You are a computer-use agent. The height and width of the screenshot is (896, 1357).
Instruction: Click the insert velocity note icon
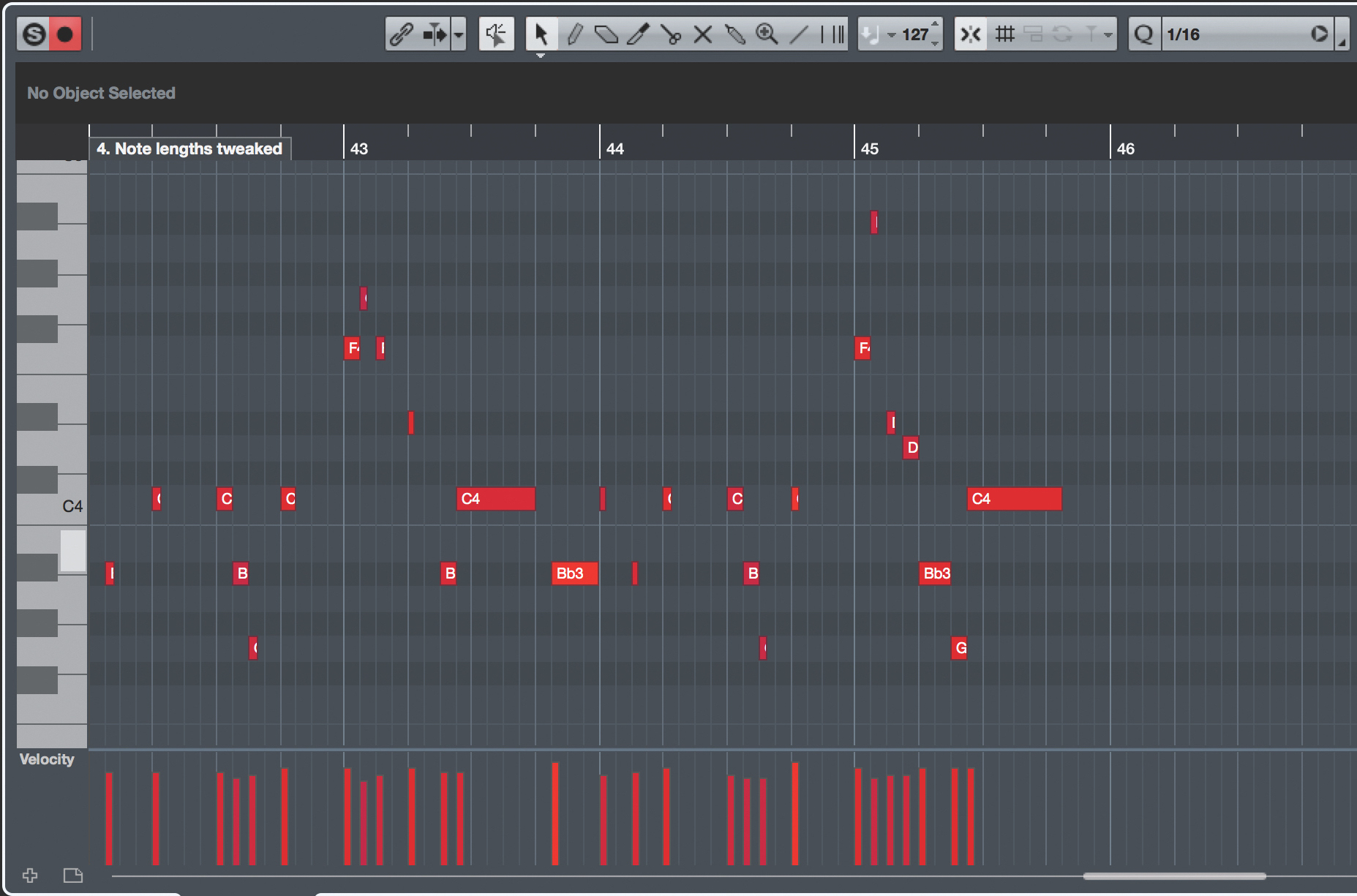pos(871,34)
